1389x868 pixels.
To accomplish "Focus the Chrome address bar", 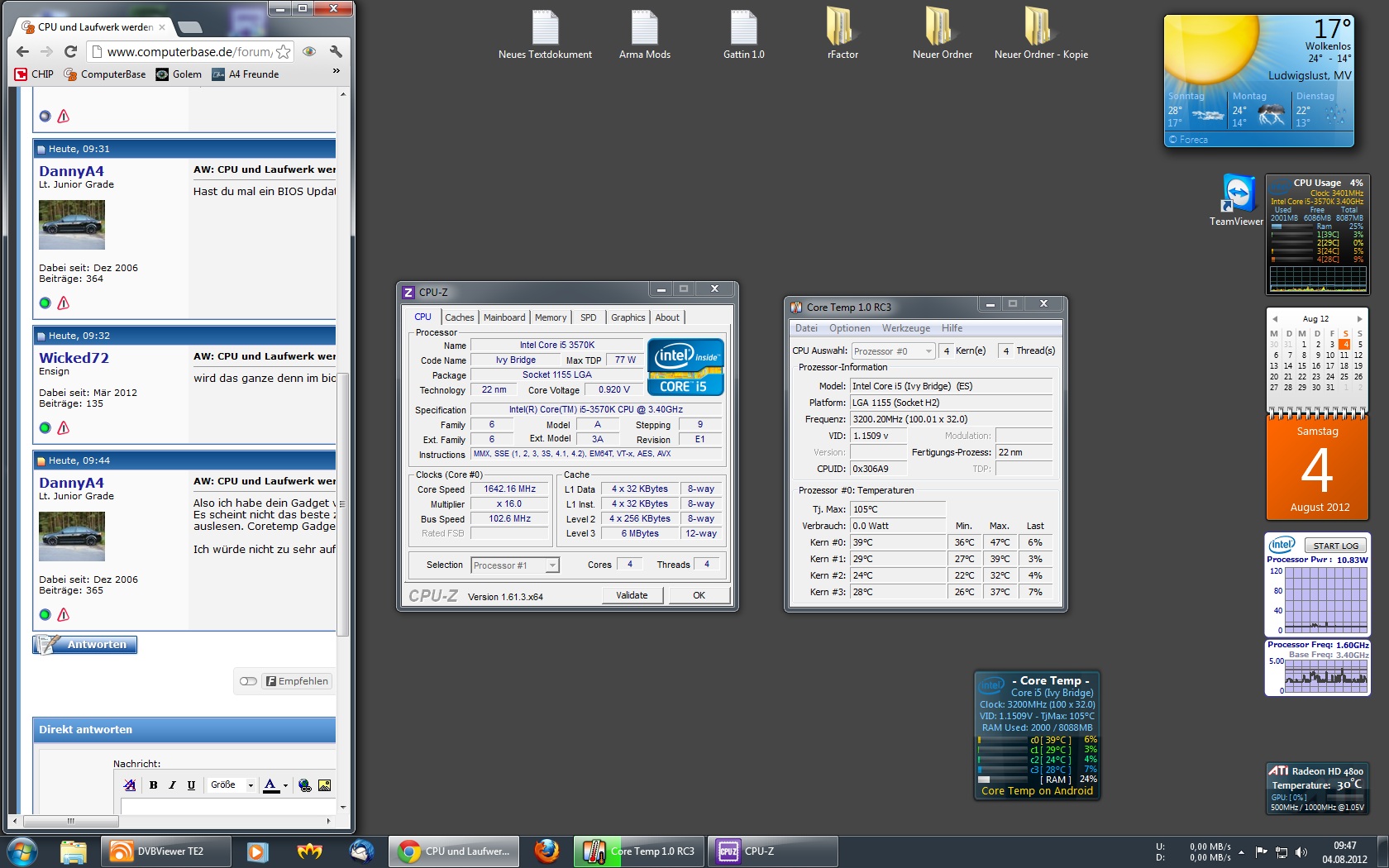I will (x=190, y=52).
